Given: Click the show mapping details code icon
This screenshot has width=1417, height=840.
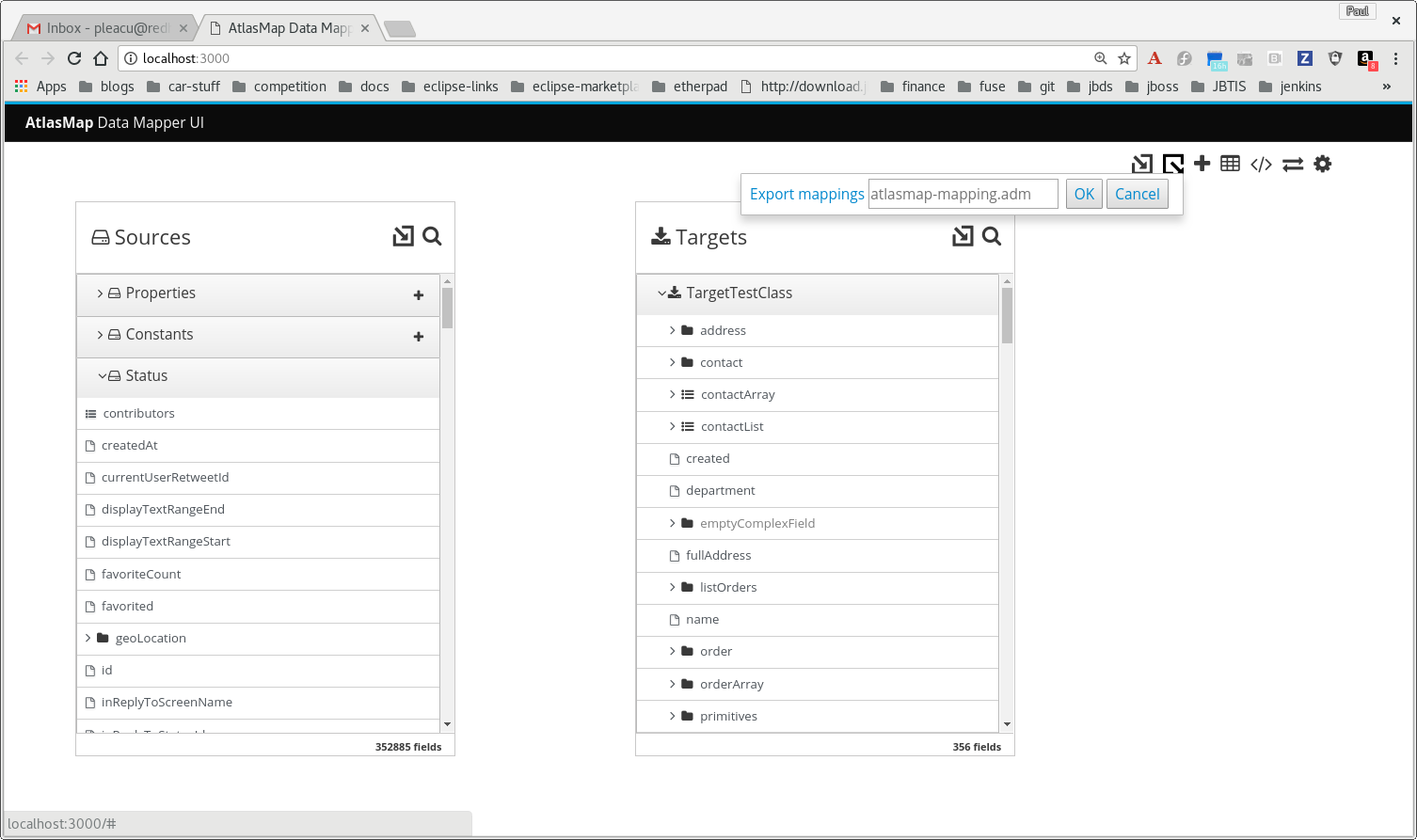Looking at the screenshot, I should (1262, 164).
